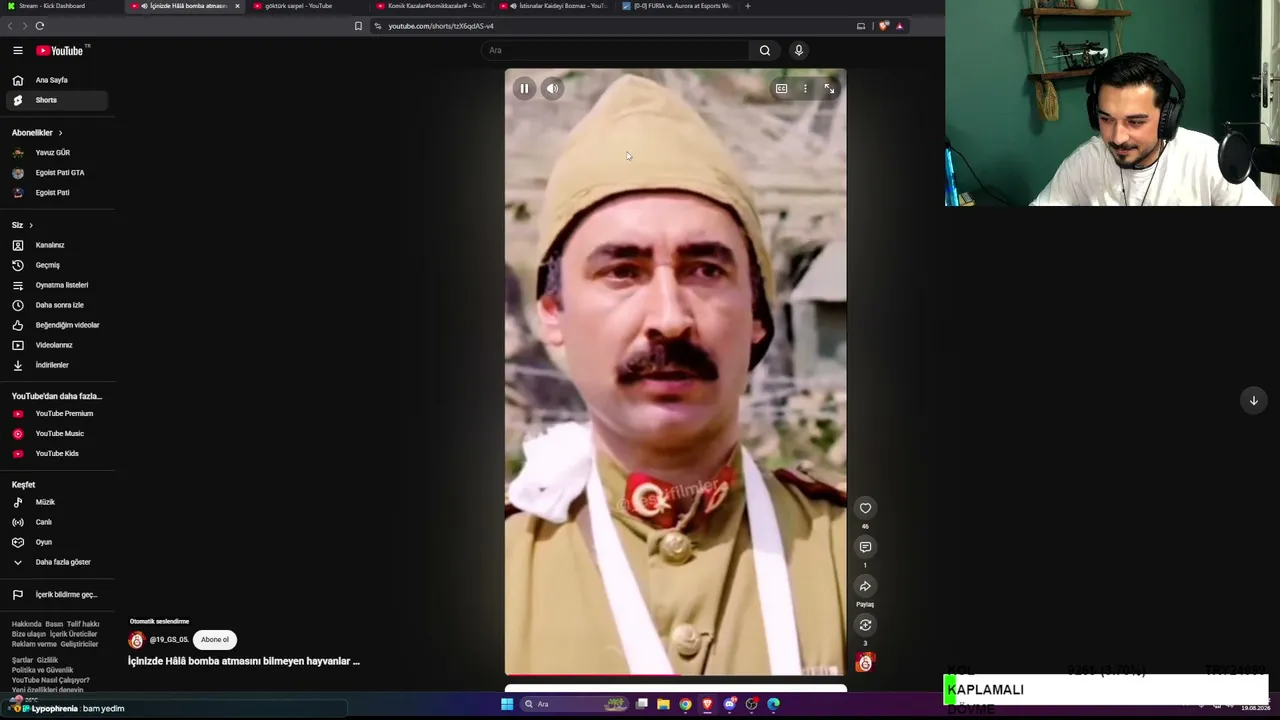Open Geçmiş watch history
Image resolution: width=1280 pixels, height=720 pixels.
point(57,265)
